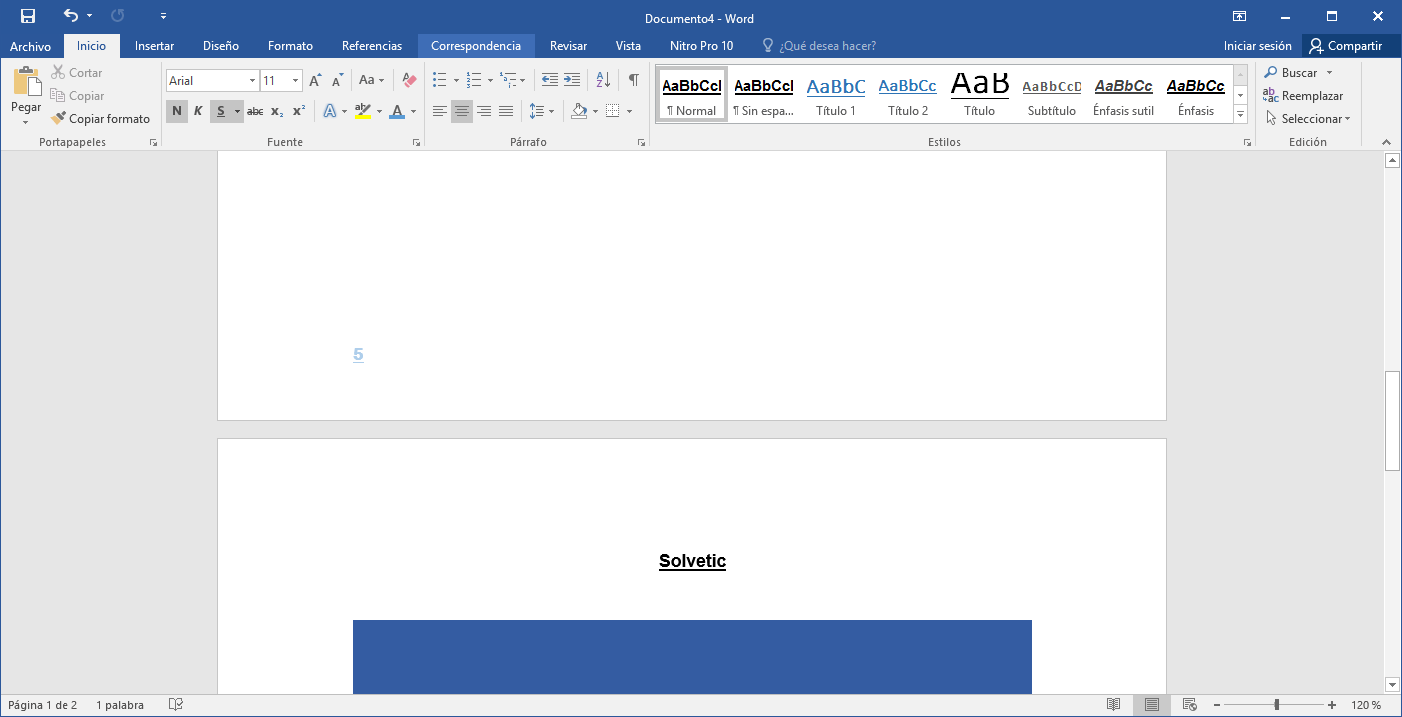The image size is (1402, 717).
Task: Decrease font size with smaller A
Action: [338, 81]
